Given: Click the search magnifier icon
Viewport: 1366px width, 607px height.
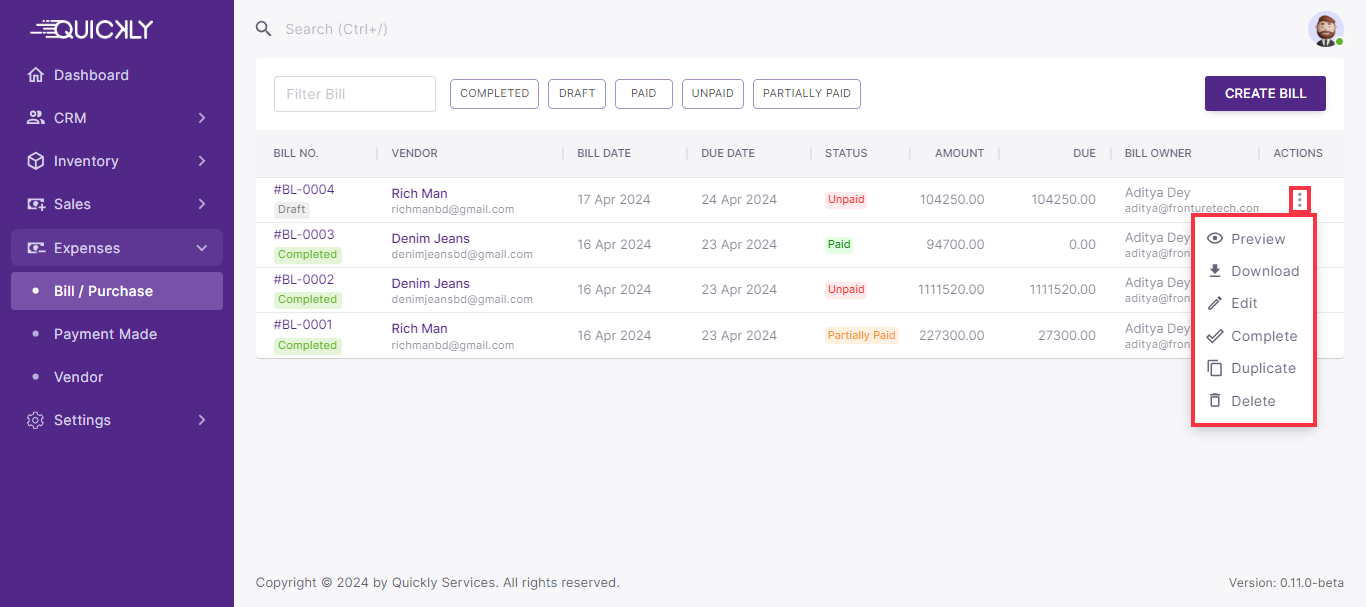Looking at the screenshot, I should pyautogui.click(x=264, y=29).
